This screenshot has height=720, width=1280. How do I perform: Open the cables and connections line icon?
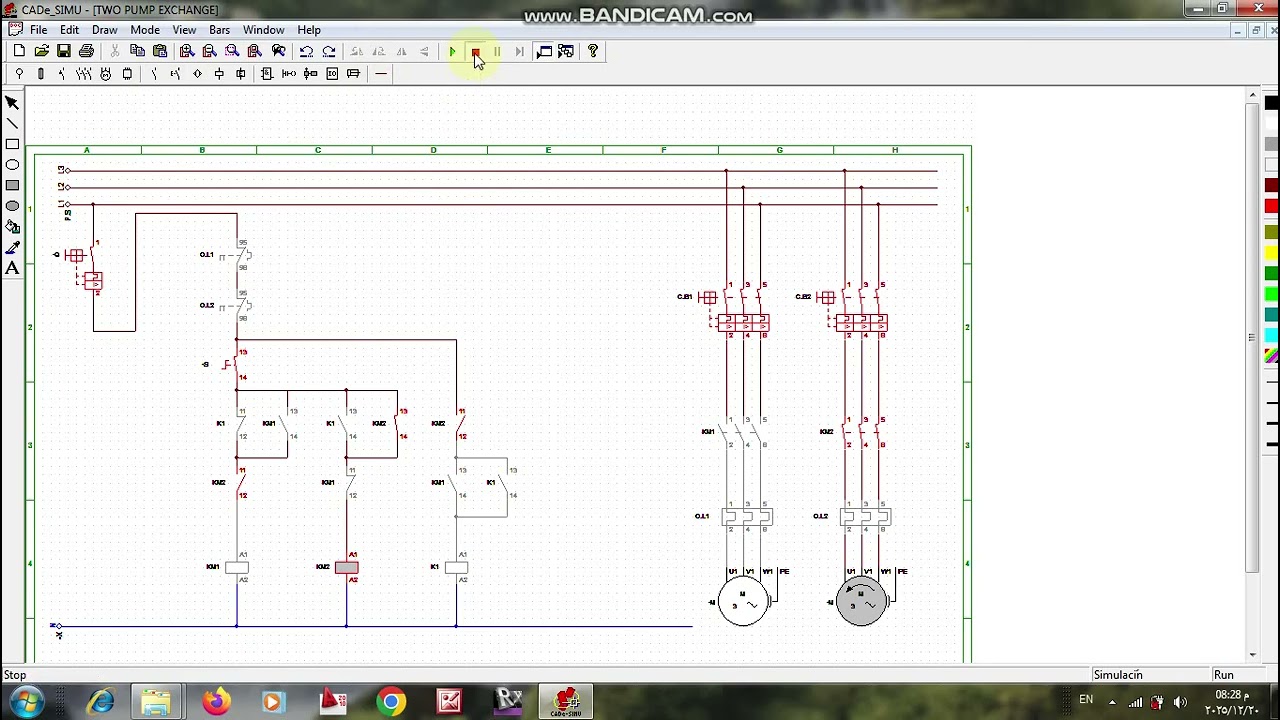(x=381, y=73)
